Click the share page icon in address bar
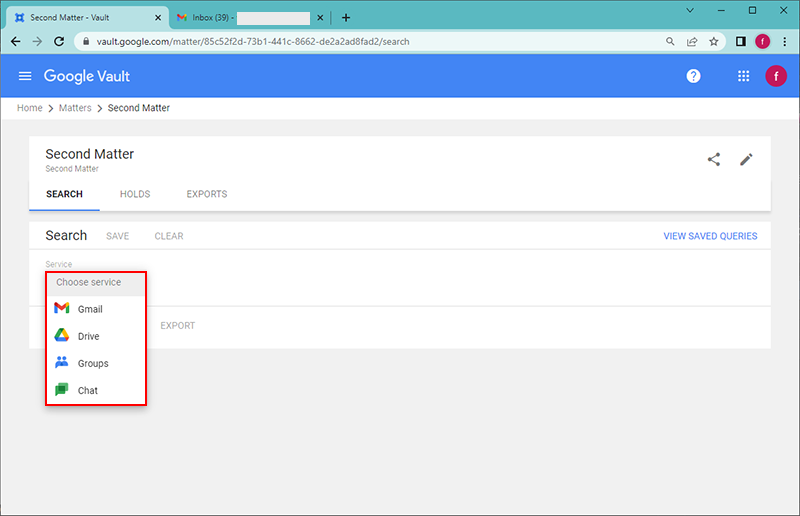 pos(692,41)
